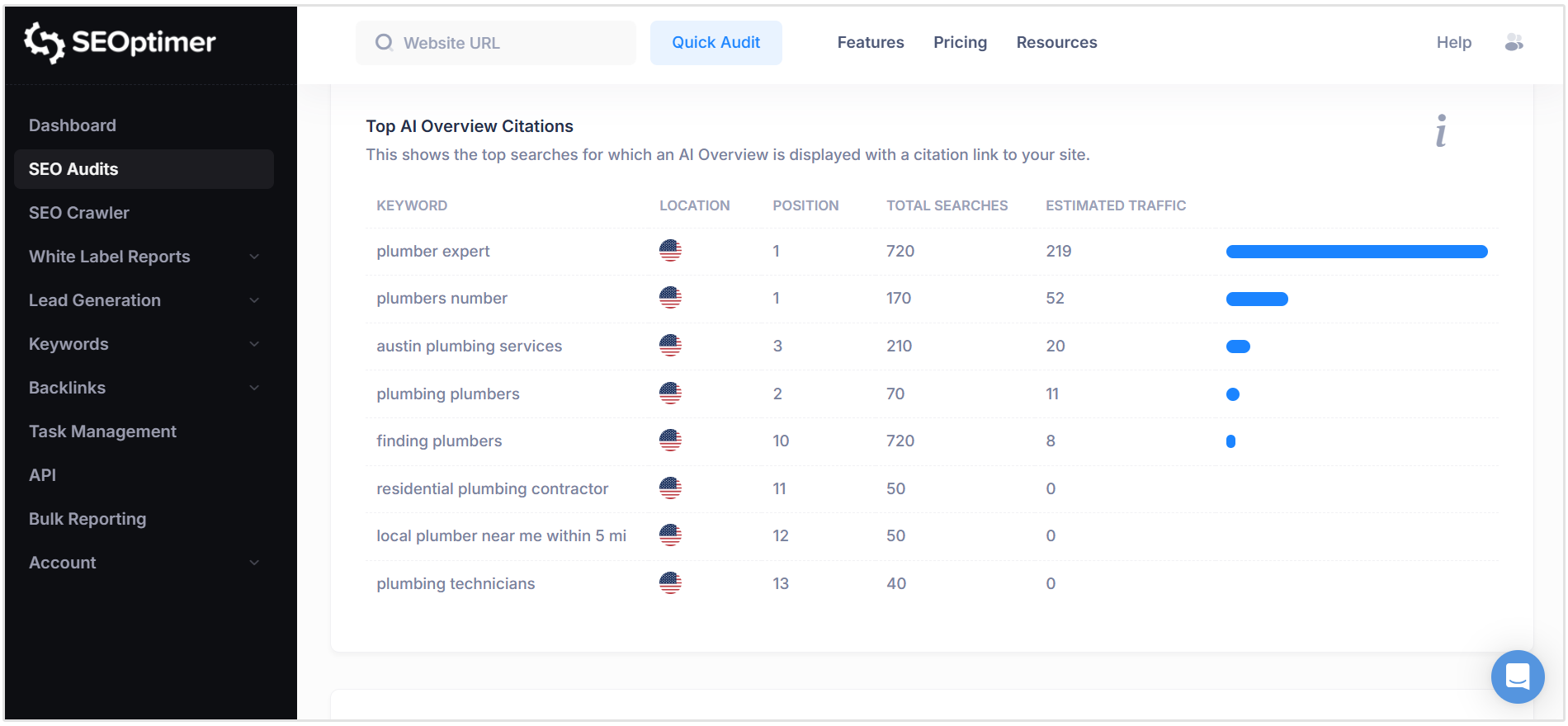
Task: Click the Help link
Action: 1454,42
